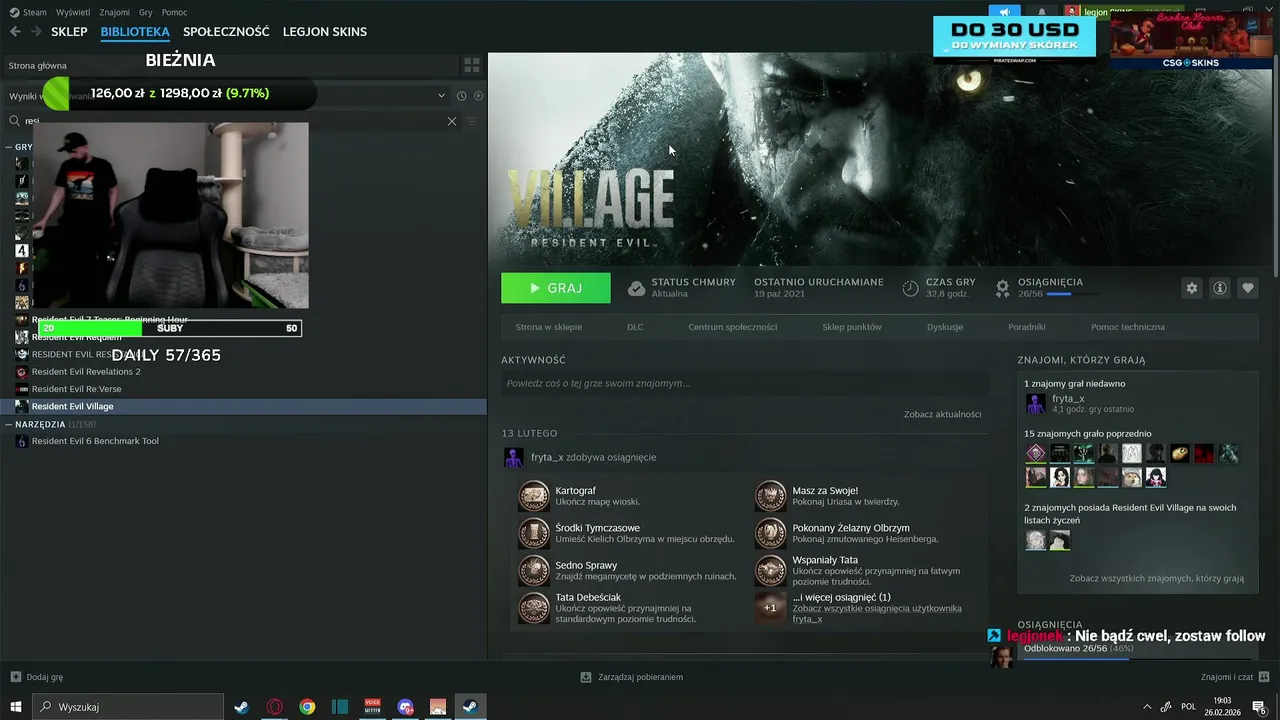
Task: Click Zobacz aktualności link
Action: click(943, 414)
